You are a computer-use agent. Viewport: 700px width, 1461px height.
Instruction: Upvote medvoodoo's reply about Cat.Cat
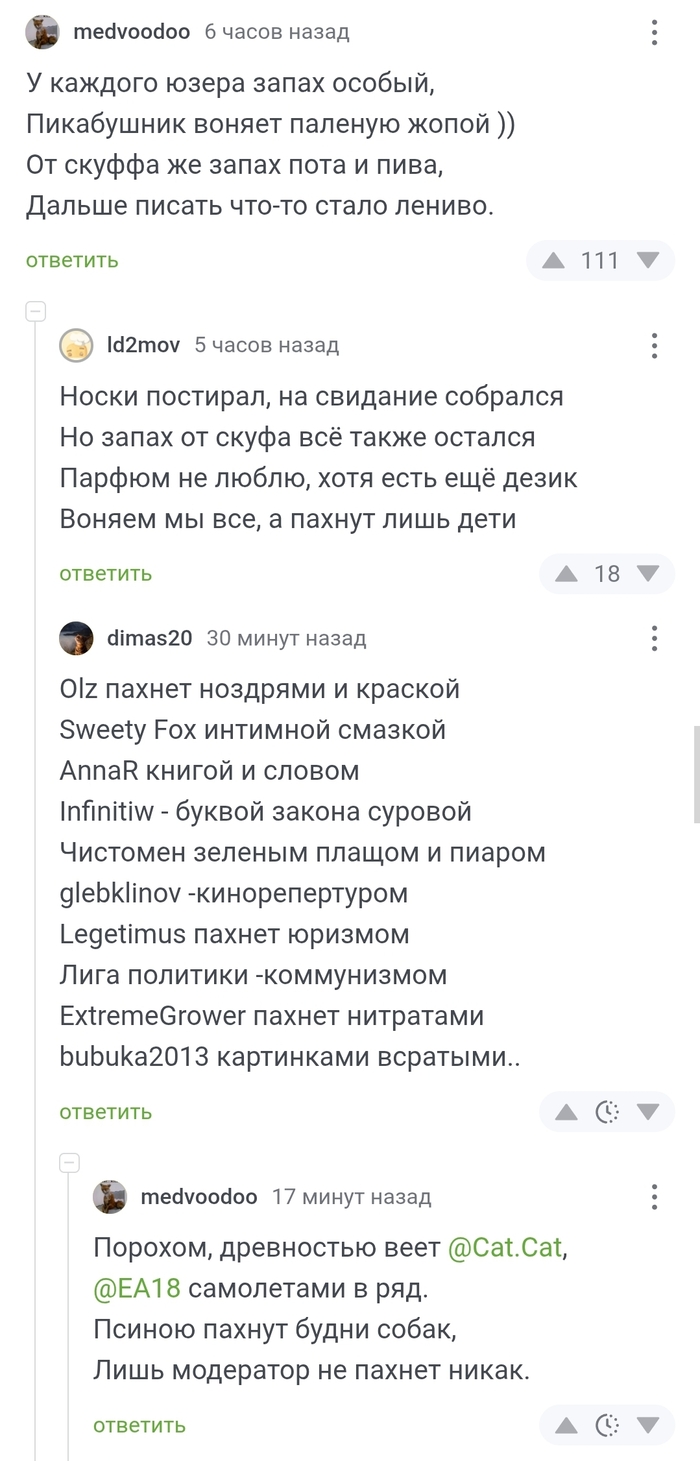566,1425
